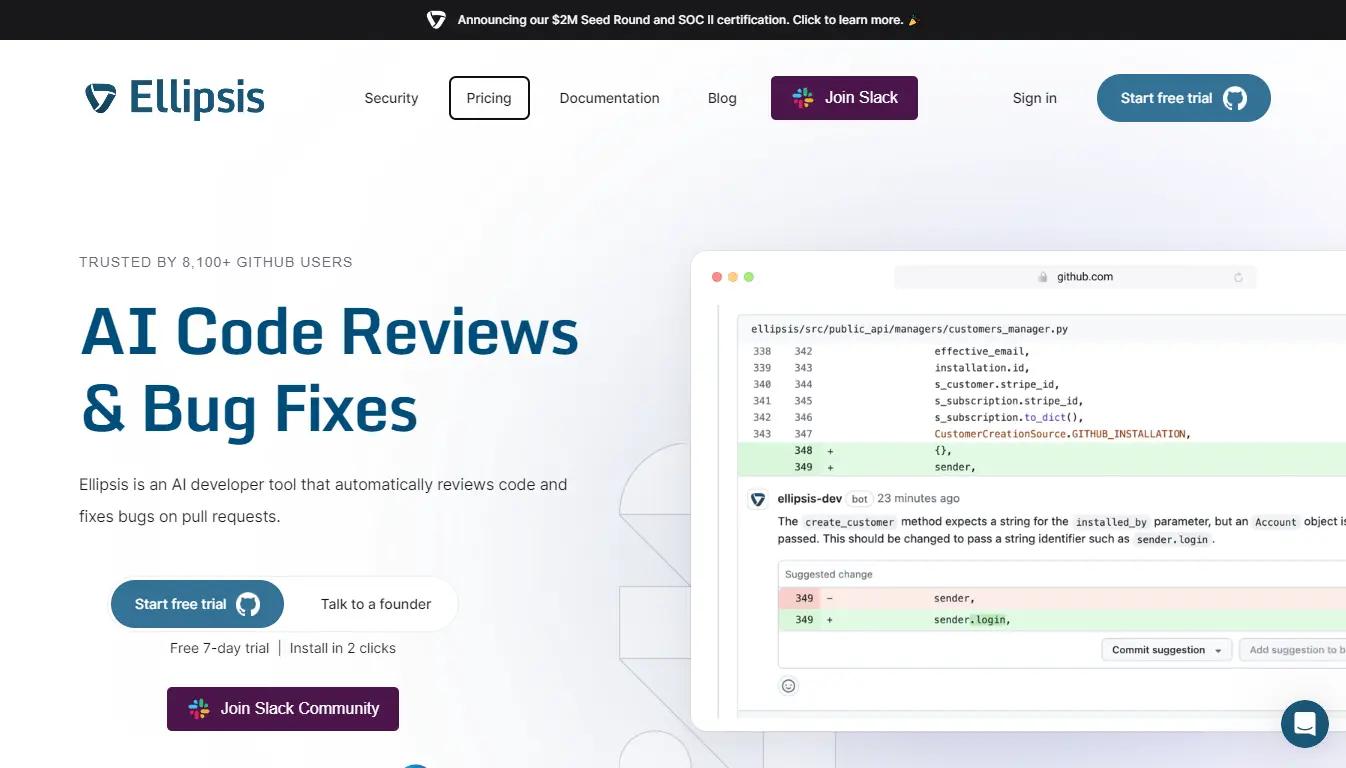Click the removed line 349 'sender,'
This screenshot has height=768, width=1346.
[1062, 598]
